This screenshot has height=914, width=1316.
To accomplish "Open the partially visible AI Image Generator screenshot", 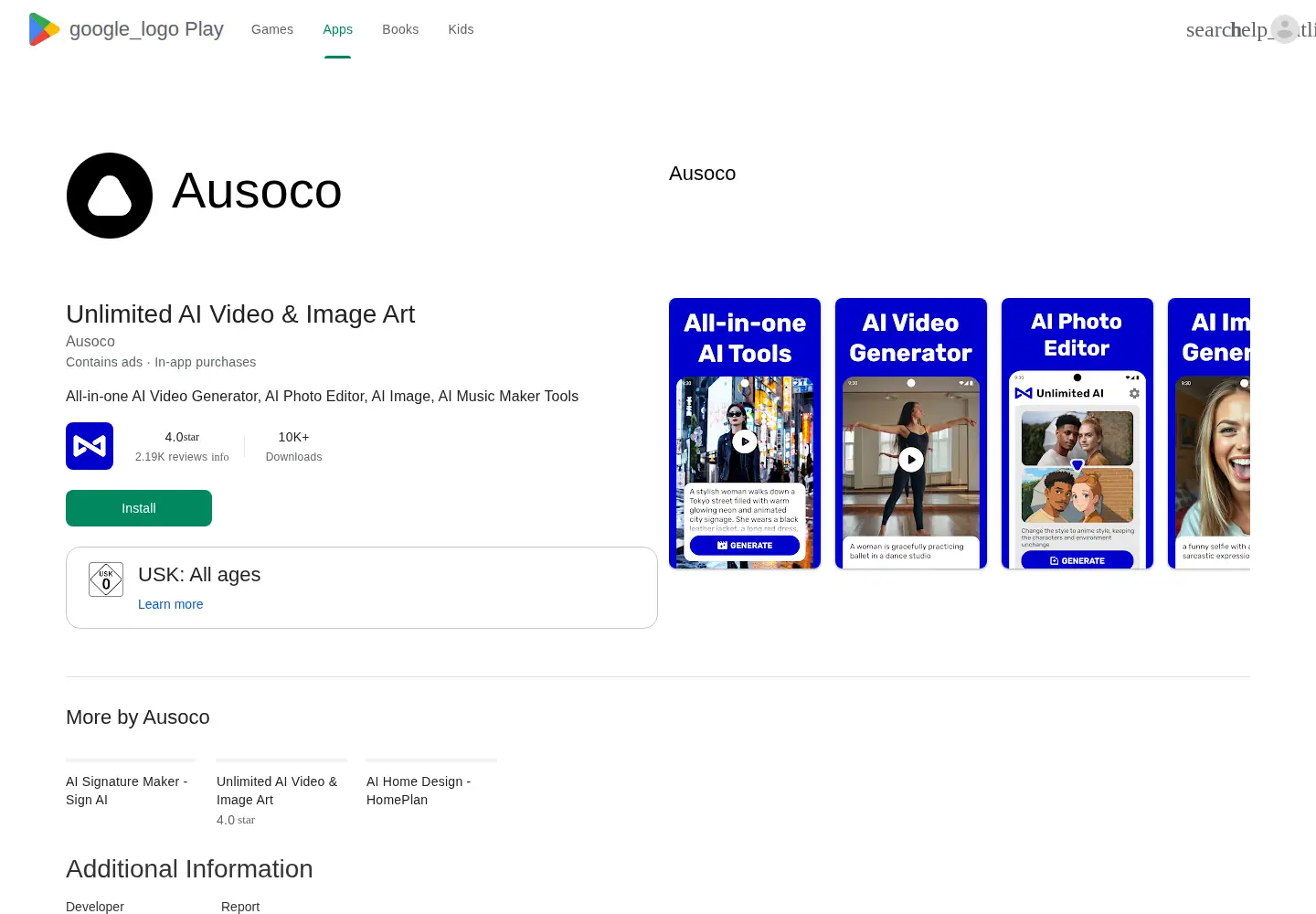I will pyautogui.click(x=1209, y=433).
